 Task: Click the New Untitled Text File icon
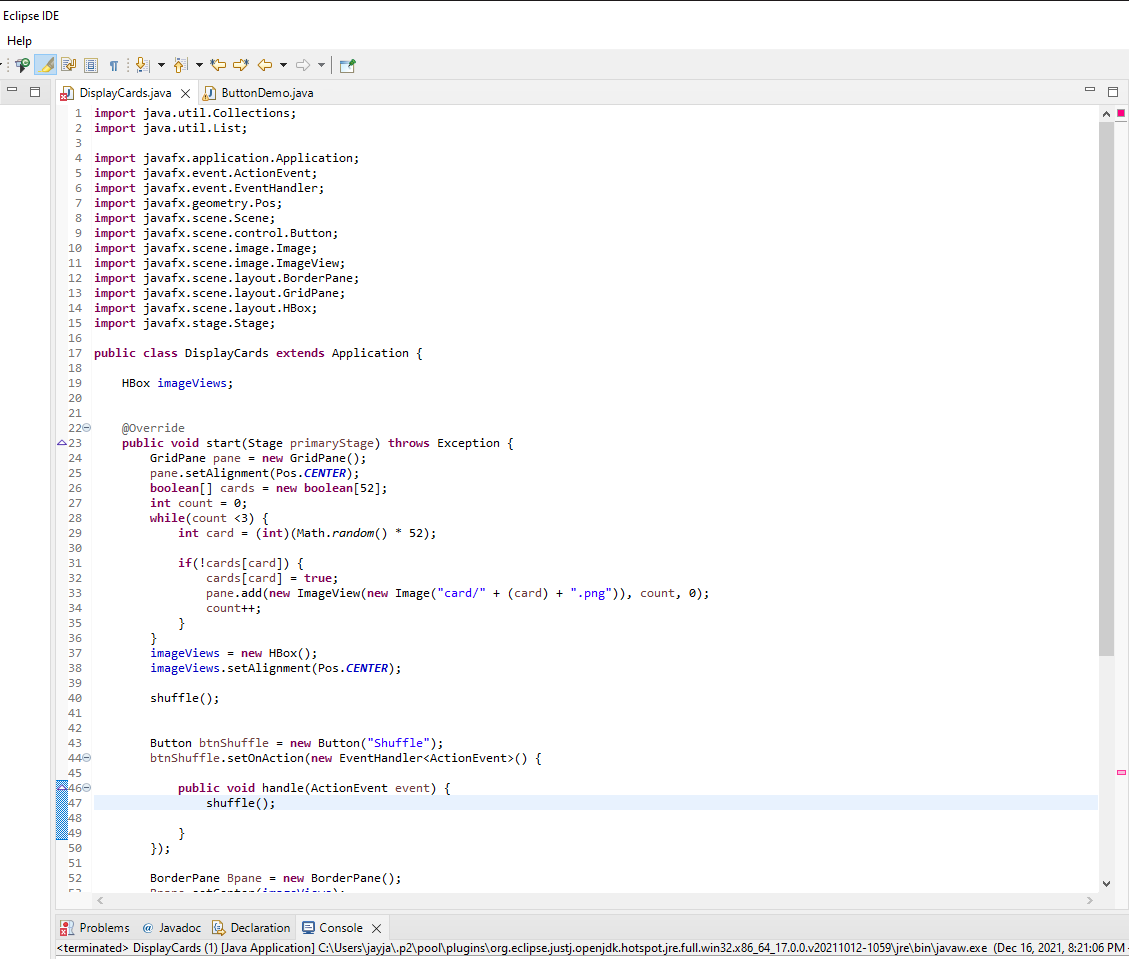click(345, 64)
